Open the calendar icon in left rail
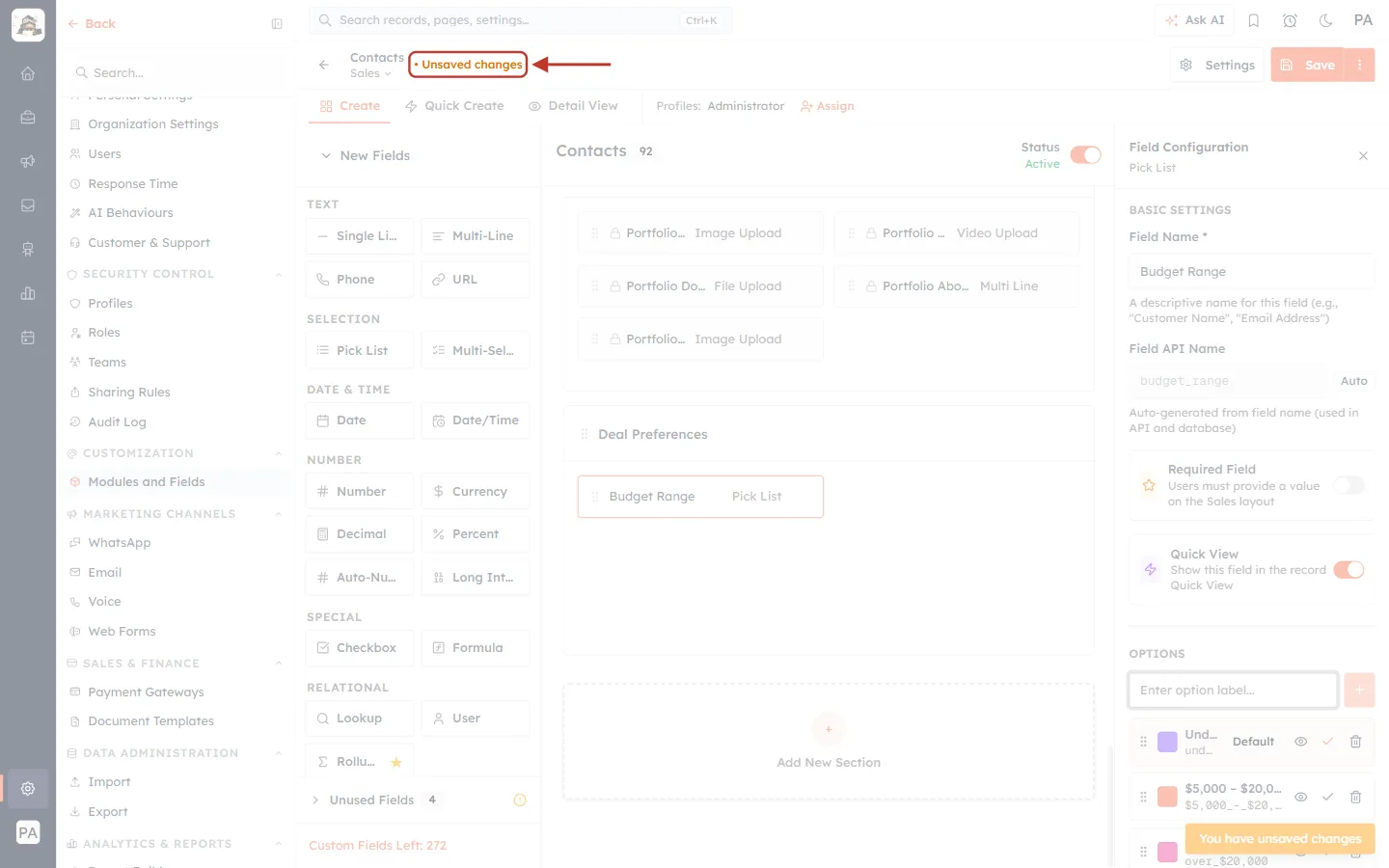This screenshot has height=868, width=1389. point(28,338)
